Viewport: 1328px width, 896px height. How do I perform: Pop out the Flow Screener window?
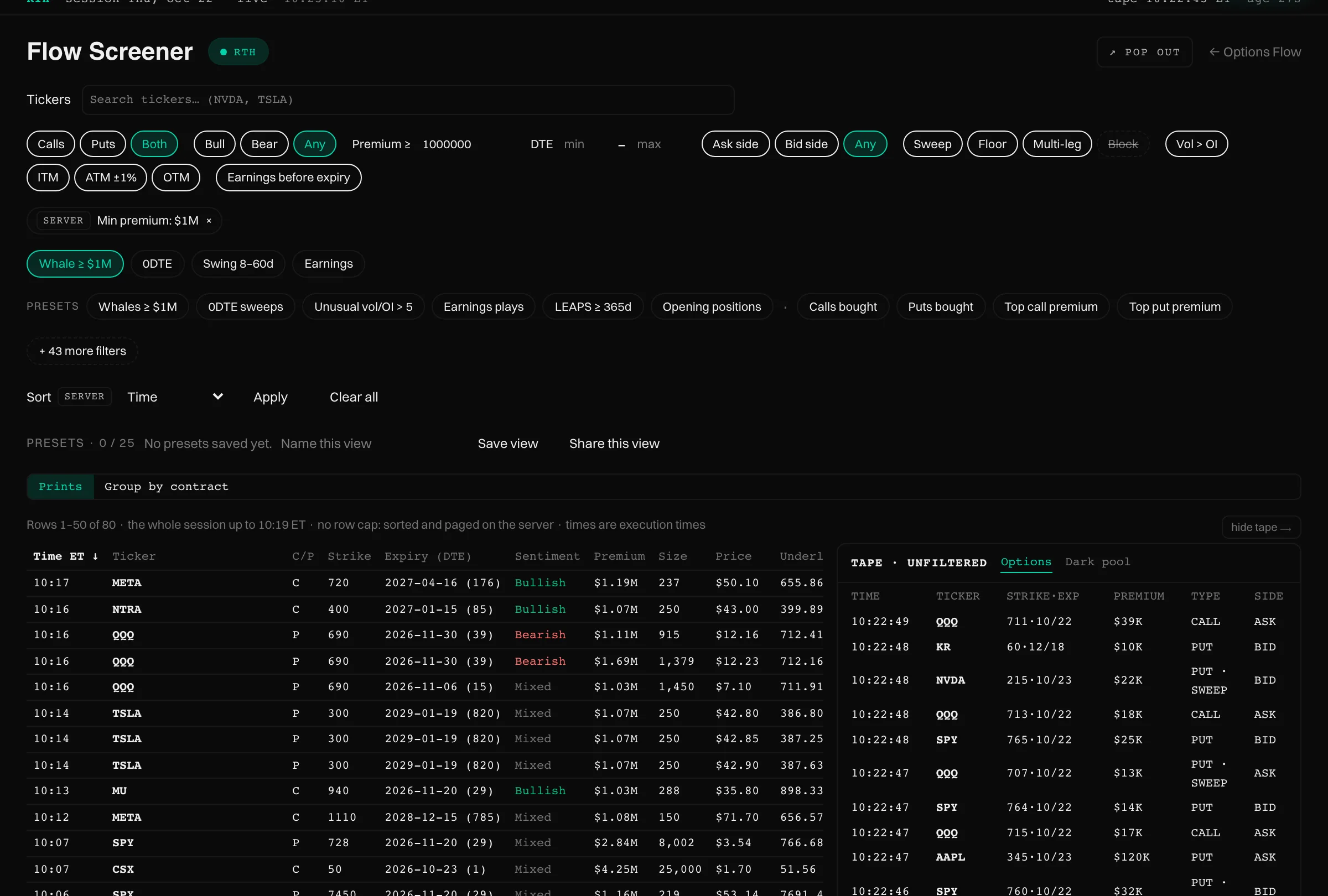coord(1144,52)
